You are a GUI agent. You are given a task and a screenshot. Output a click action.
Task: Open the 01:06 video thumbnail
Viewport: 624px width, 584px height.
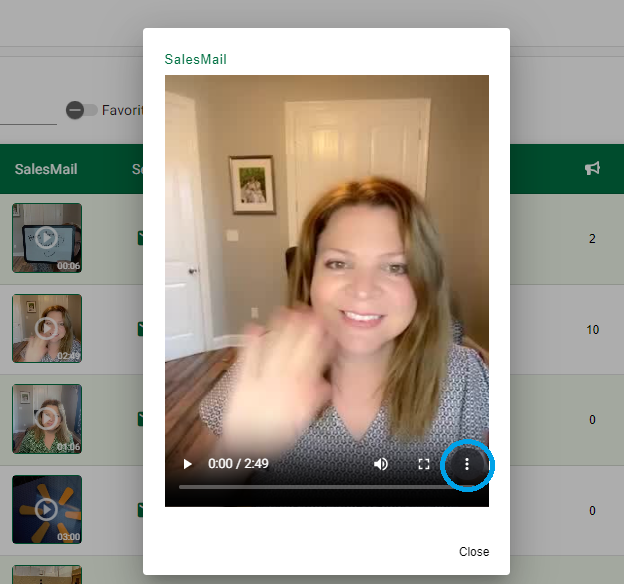click(x=47, y=419)
